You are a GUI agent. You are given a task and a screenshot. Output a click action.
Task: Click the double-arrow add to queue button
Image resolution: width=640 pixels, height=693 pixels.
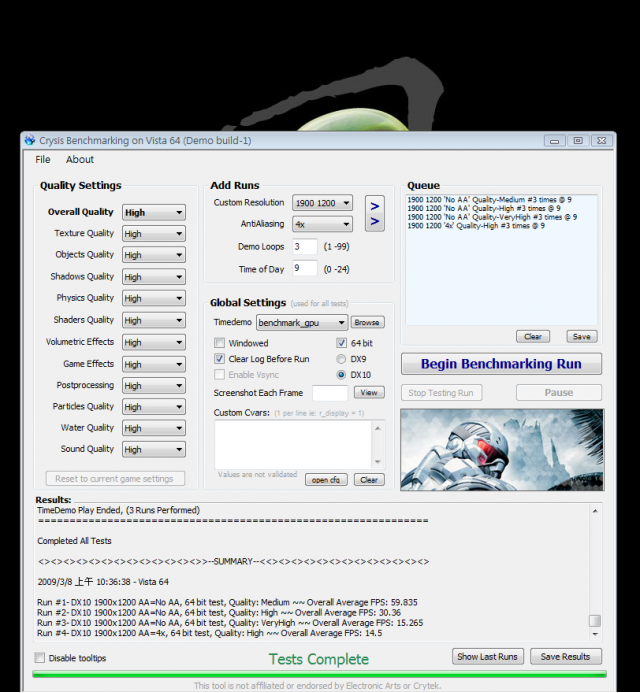(x=374, y=213)
